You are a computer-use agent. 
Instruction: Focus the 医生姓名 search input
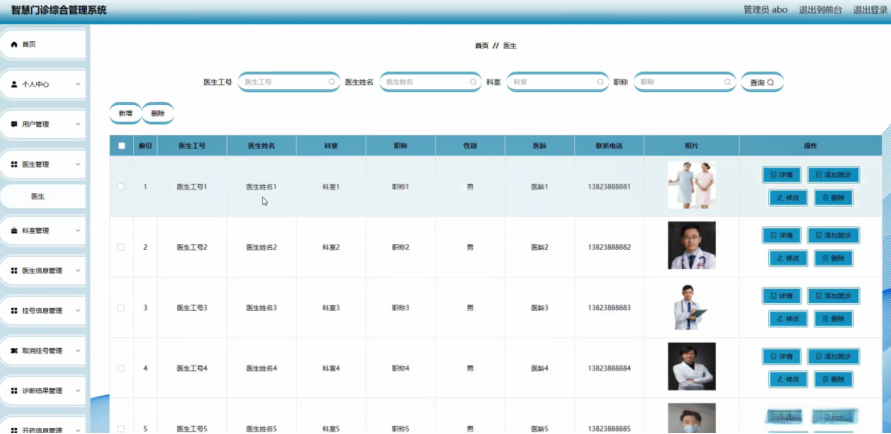click(x=430, y=82)
